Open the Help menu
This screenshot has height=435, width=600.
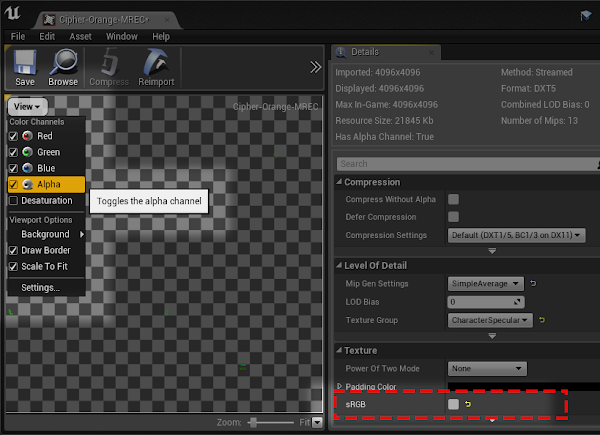click(x=161, y=36)
